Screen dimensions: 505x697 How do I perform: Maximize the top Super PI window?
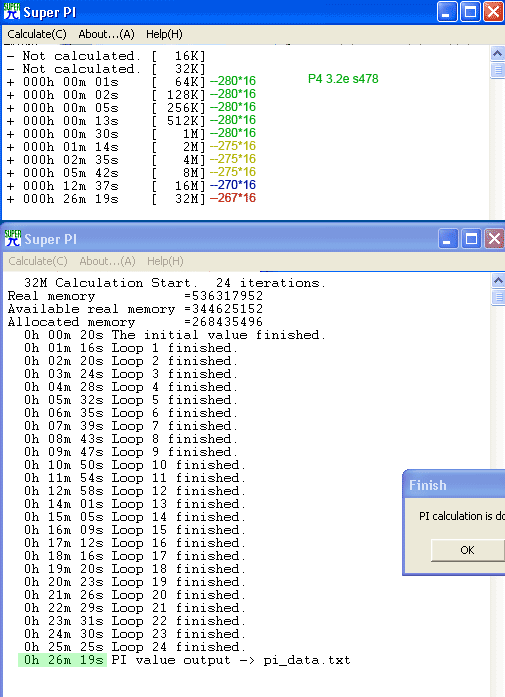tap(470, 12)
